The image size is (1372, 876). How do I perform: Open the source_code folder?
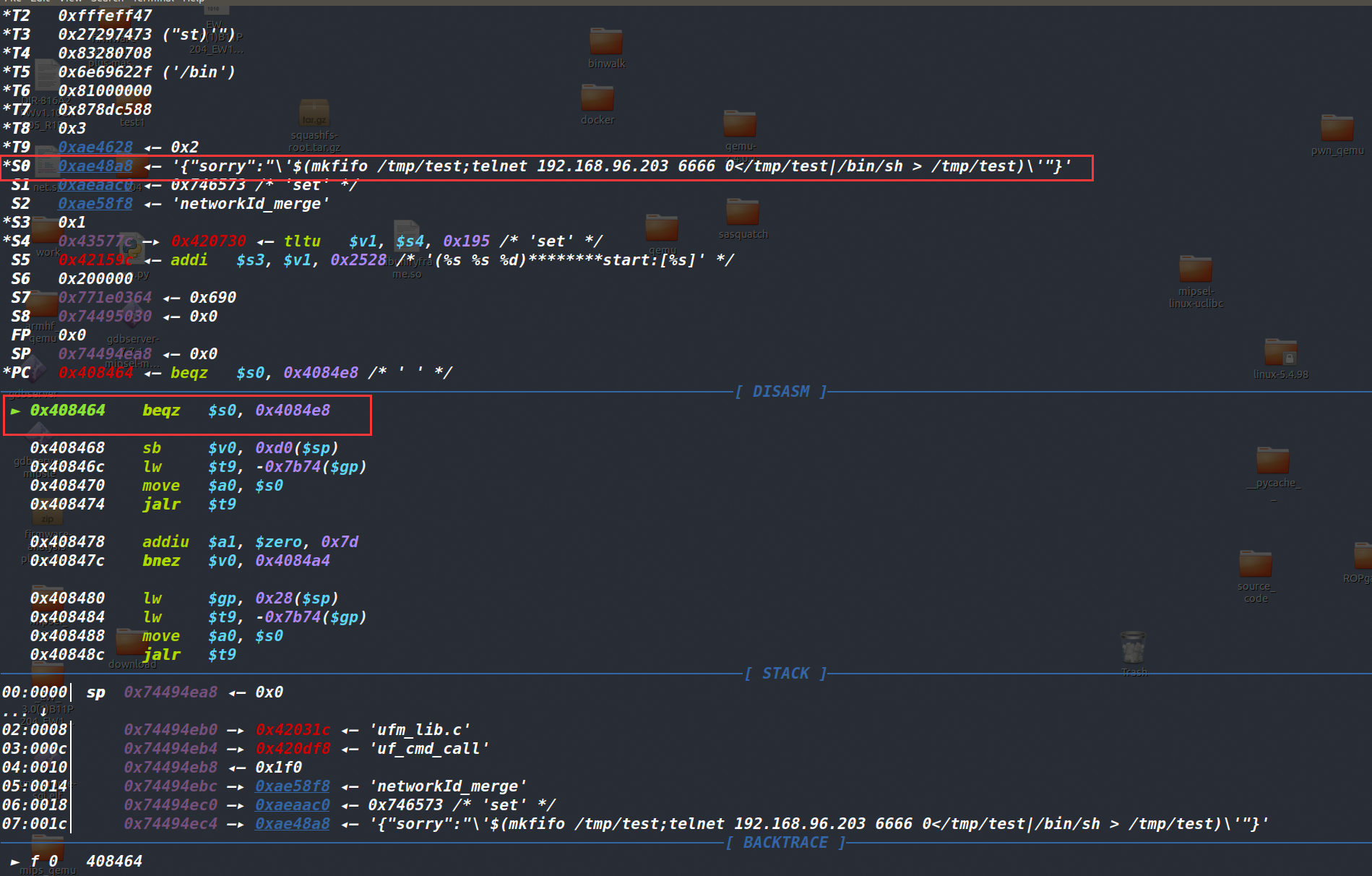point(1256,576)
